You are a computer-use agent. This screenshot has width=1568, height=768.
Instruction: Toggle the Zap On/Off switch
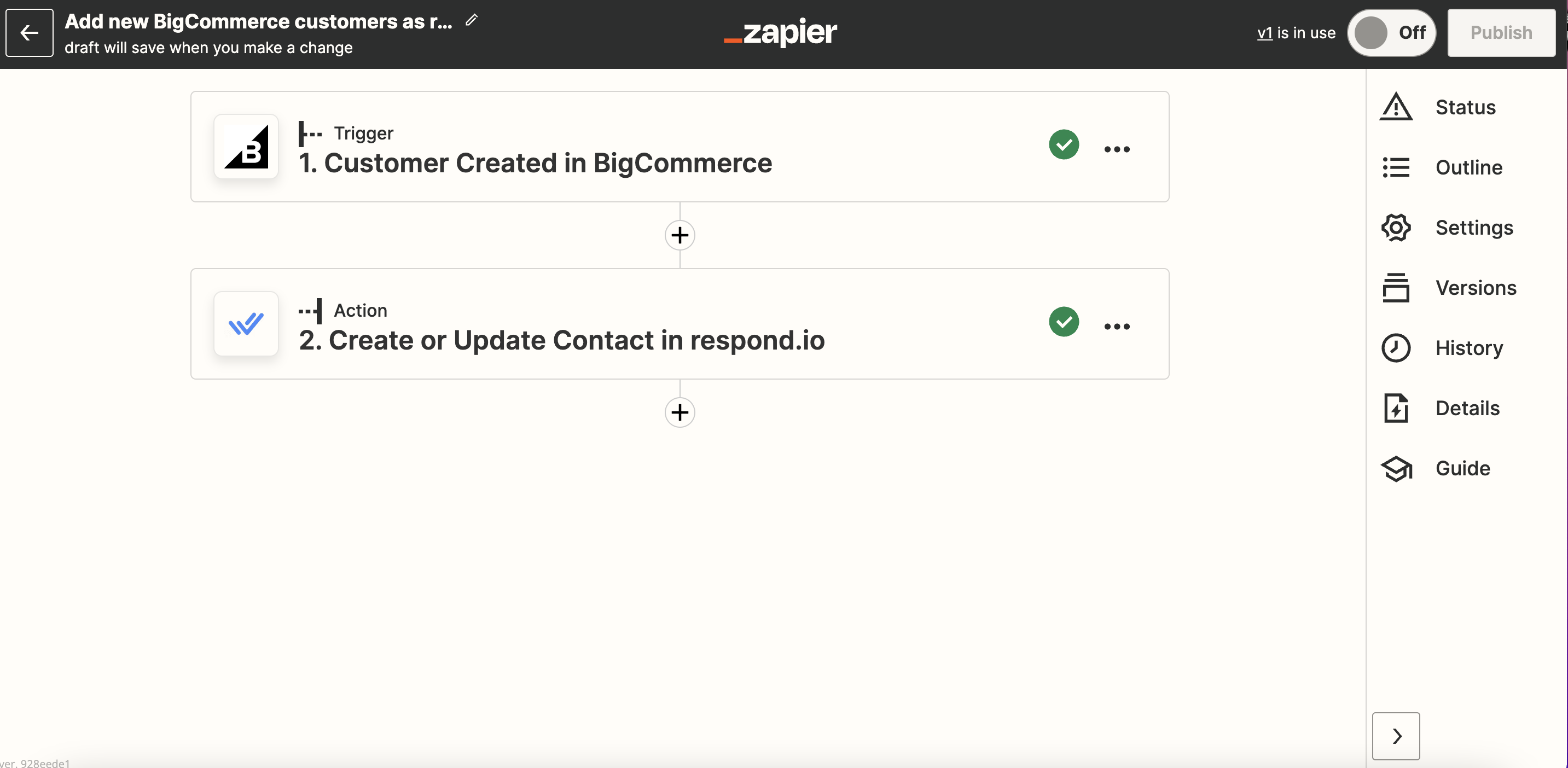coord(1391,33)
